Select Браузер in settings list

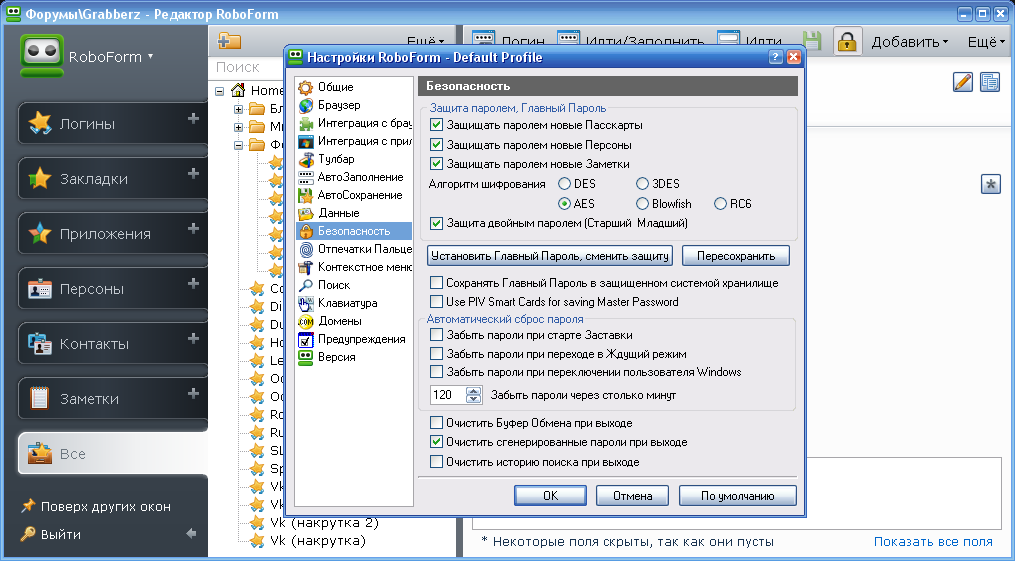[x=339, y=105]
